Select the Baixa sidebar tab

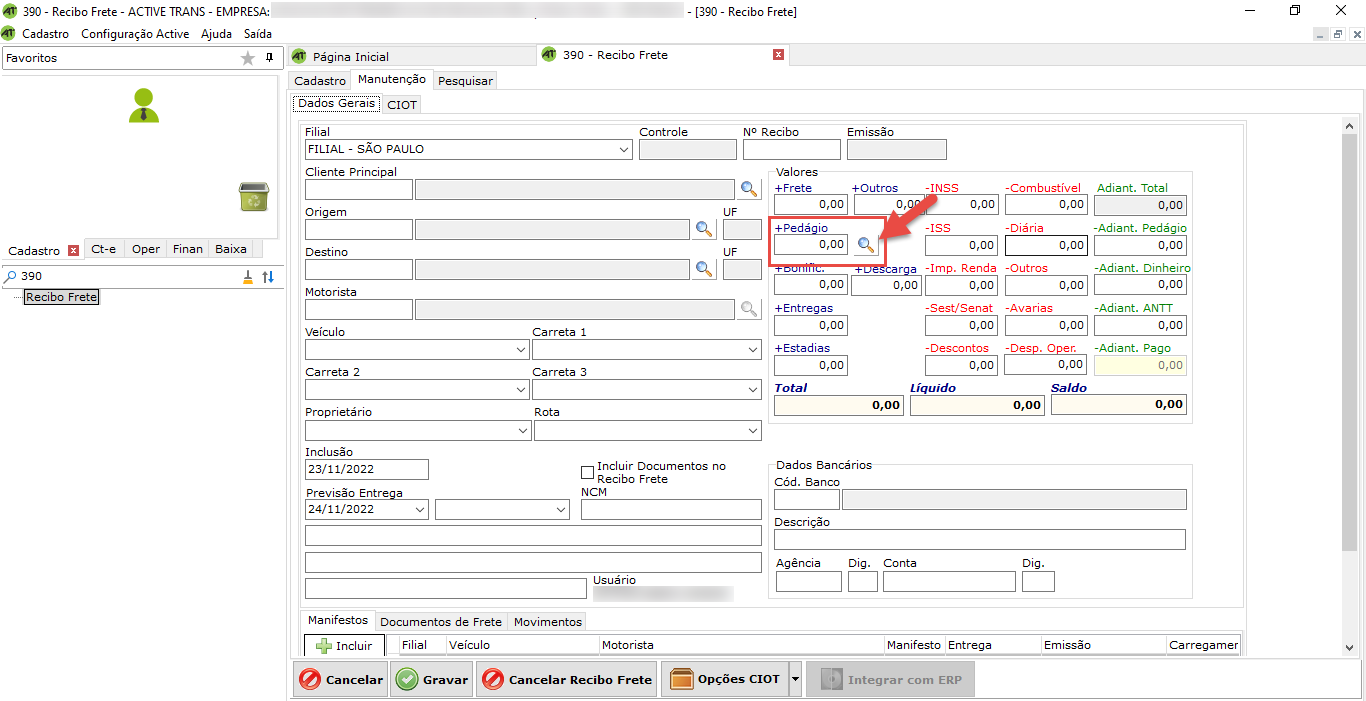pos(231,249)
